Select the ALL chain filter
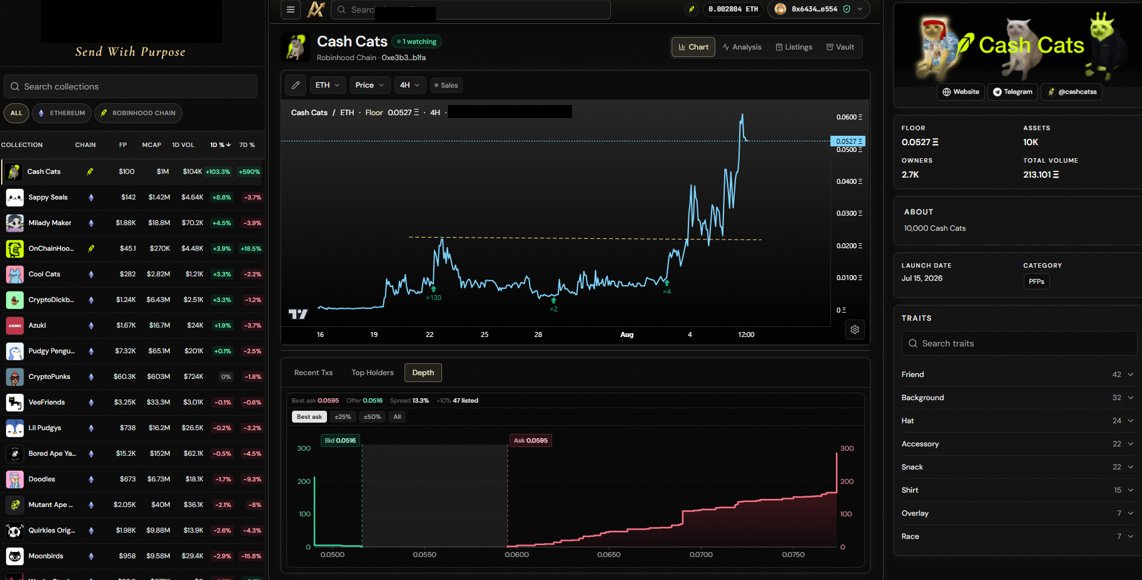The width and height of the screenshot is (1142, 580). pos(16,113)
